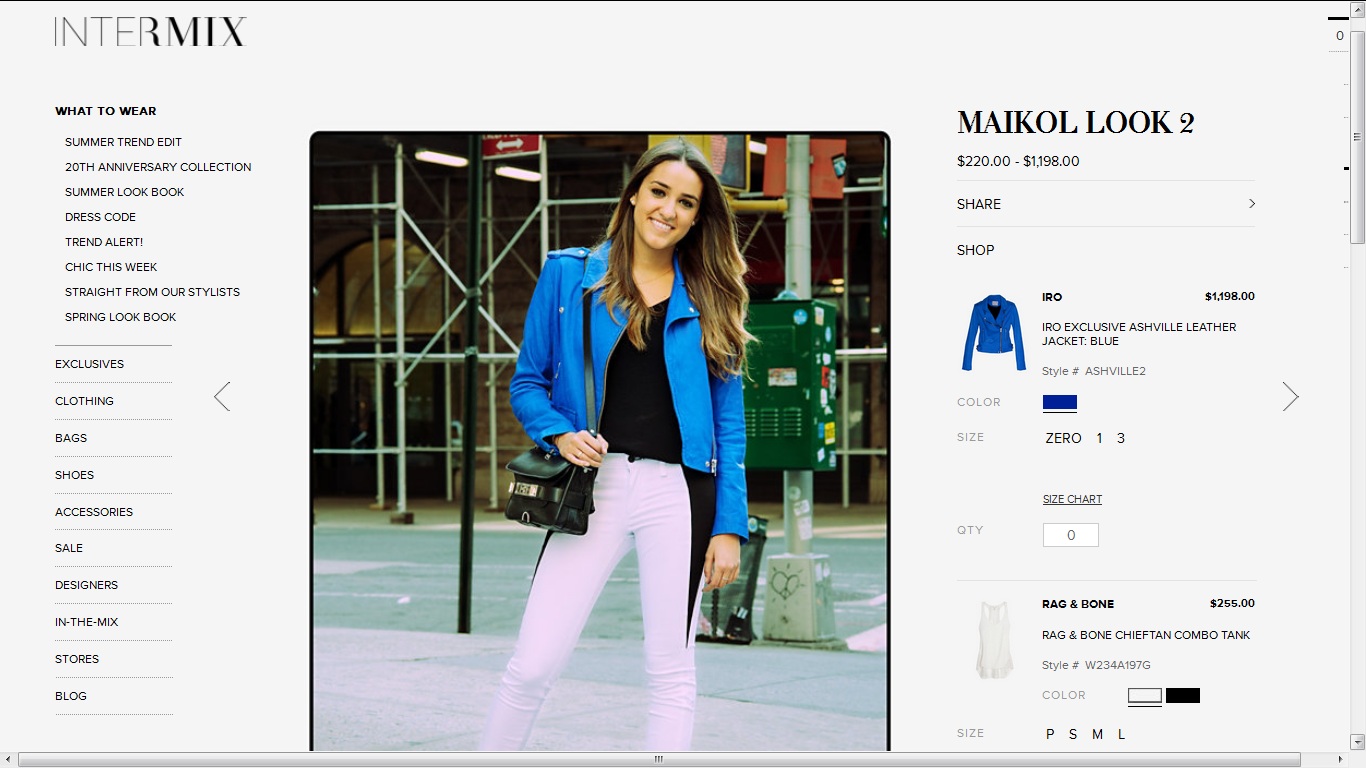Click the Style # ASHVILLE2 text
This screenshot has width=1366, height=771.
[1094, 371]
